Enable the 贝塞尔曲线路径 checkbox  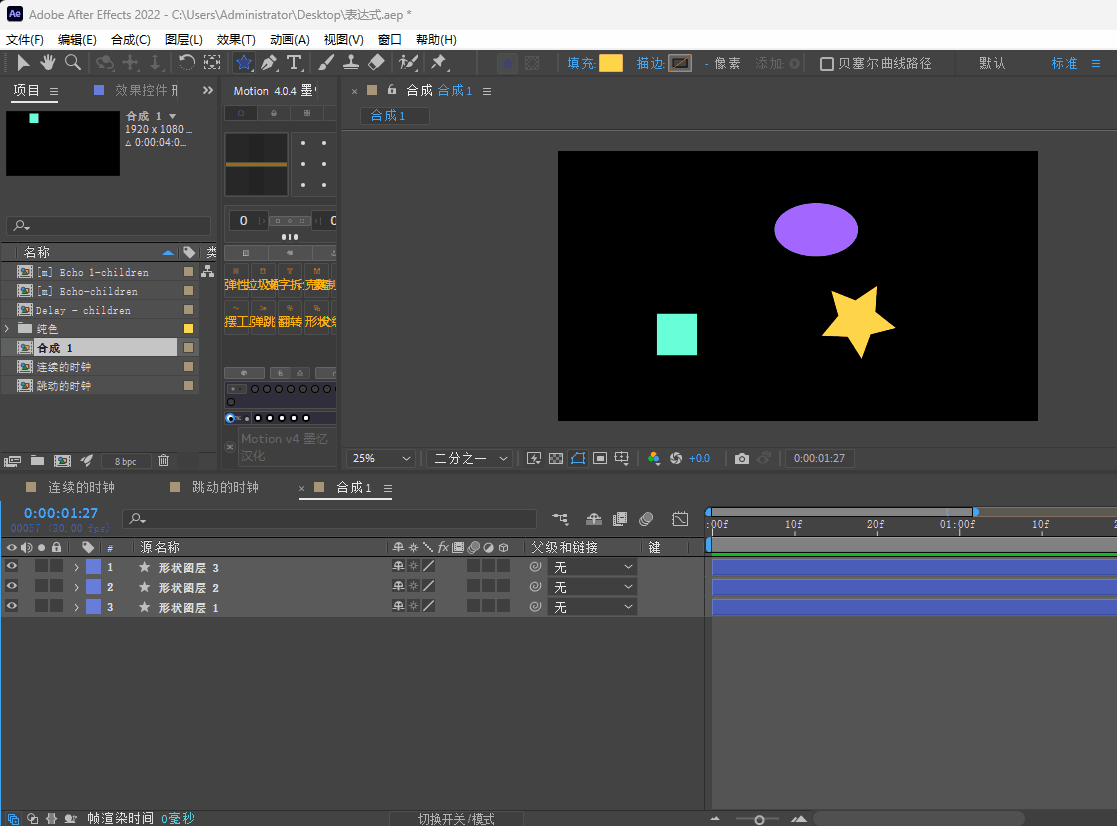point(827,64)
